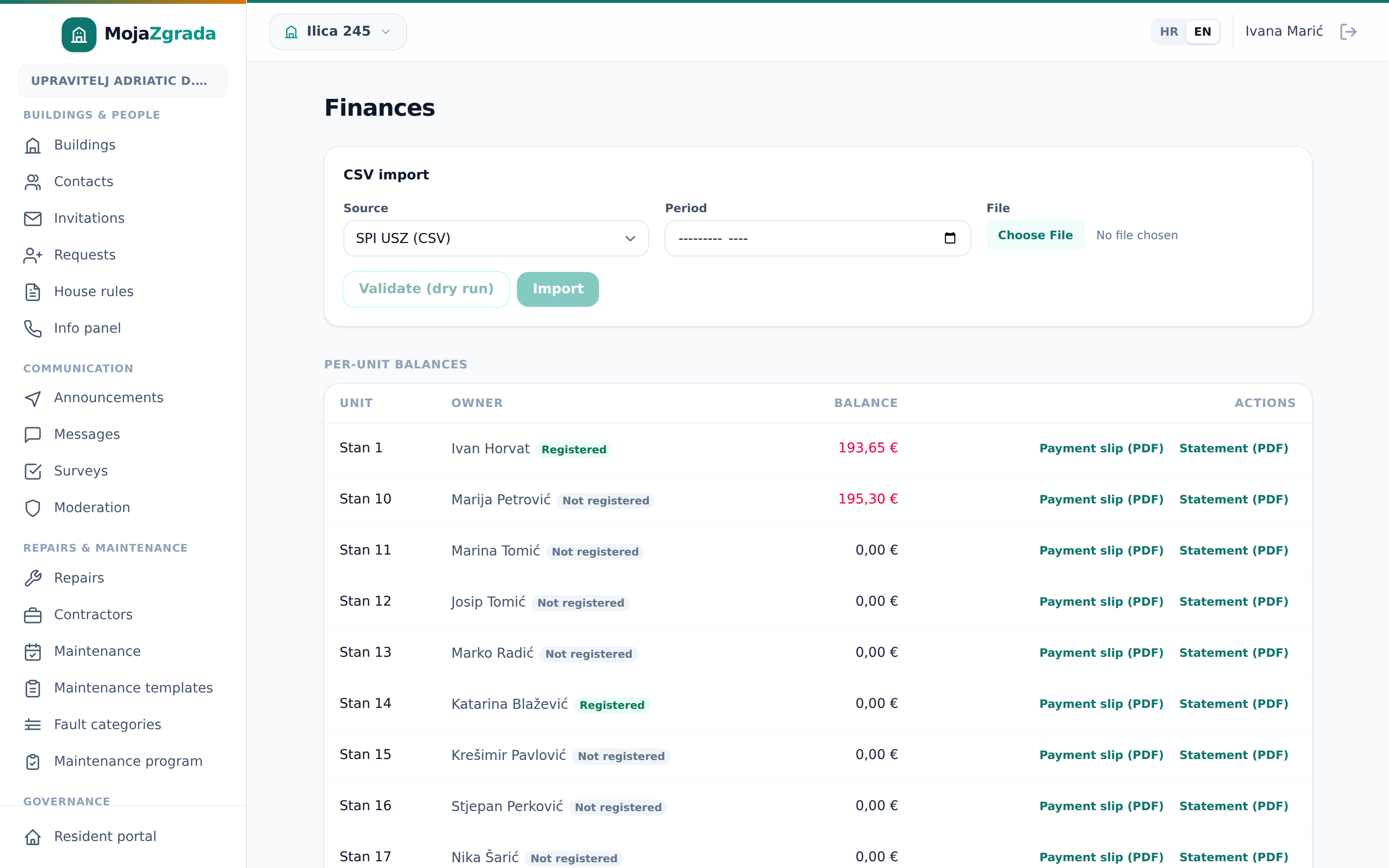1389x868 pixels.
Task: Open the Source SPI USZ (CSV) dropdown
Action: [496, 238]
